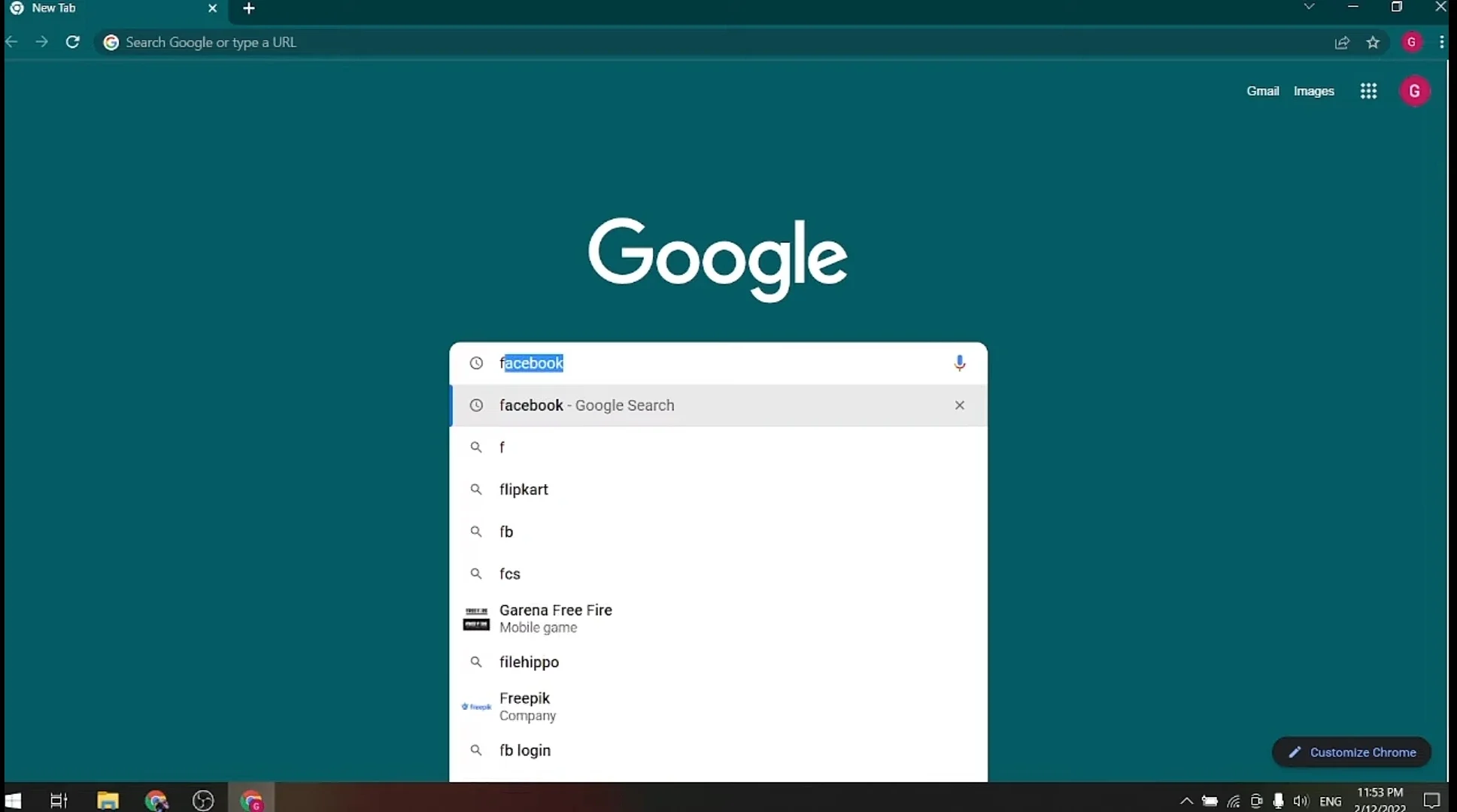1457x812 pixels.
Task: Open a new tab with the plus button
Action: 249,8
